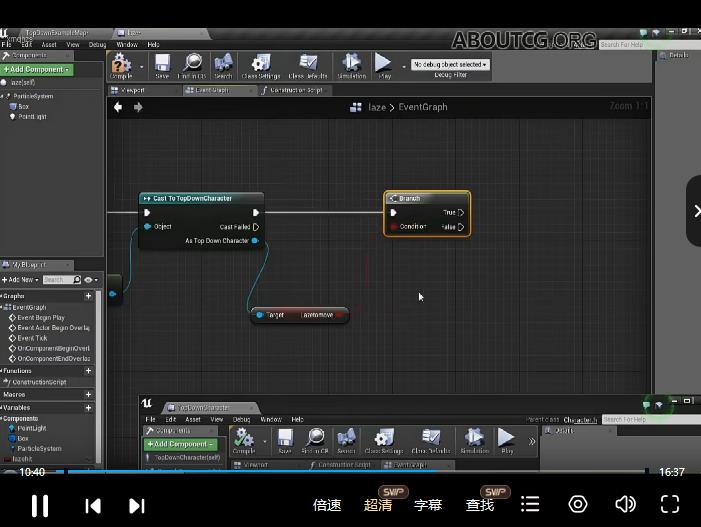Image resolution: width=701 pixels, height=527 pixels.
Task: Click the plus button beside Functions section
Action: click(88, 371)
